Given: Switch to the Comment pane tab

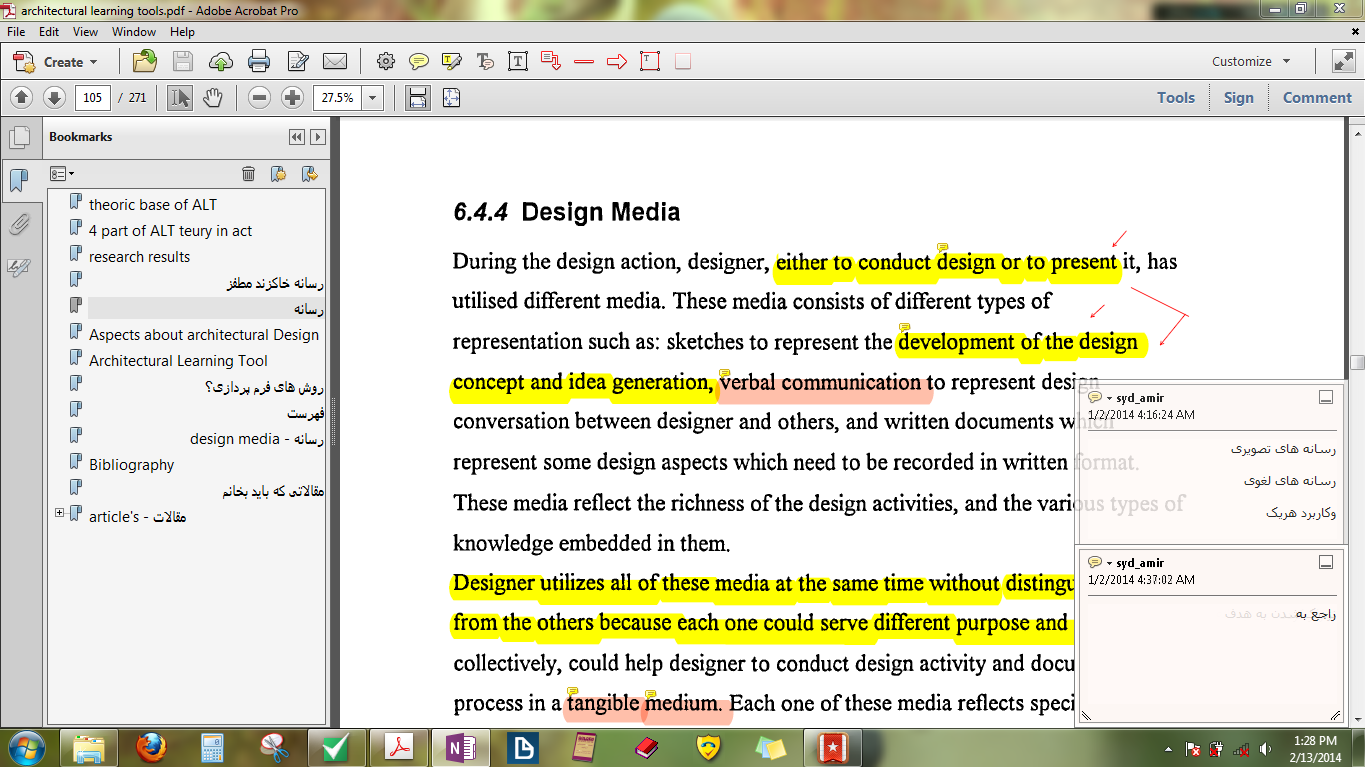Looking at the screenshot, I should pos(1316,98).
